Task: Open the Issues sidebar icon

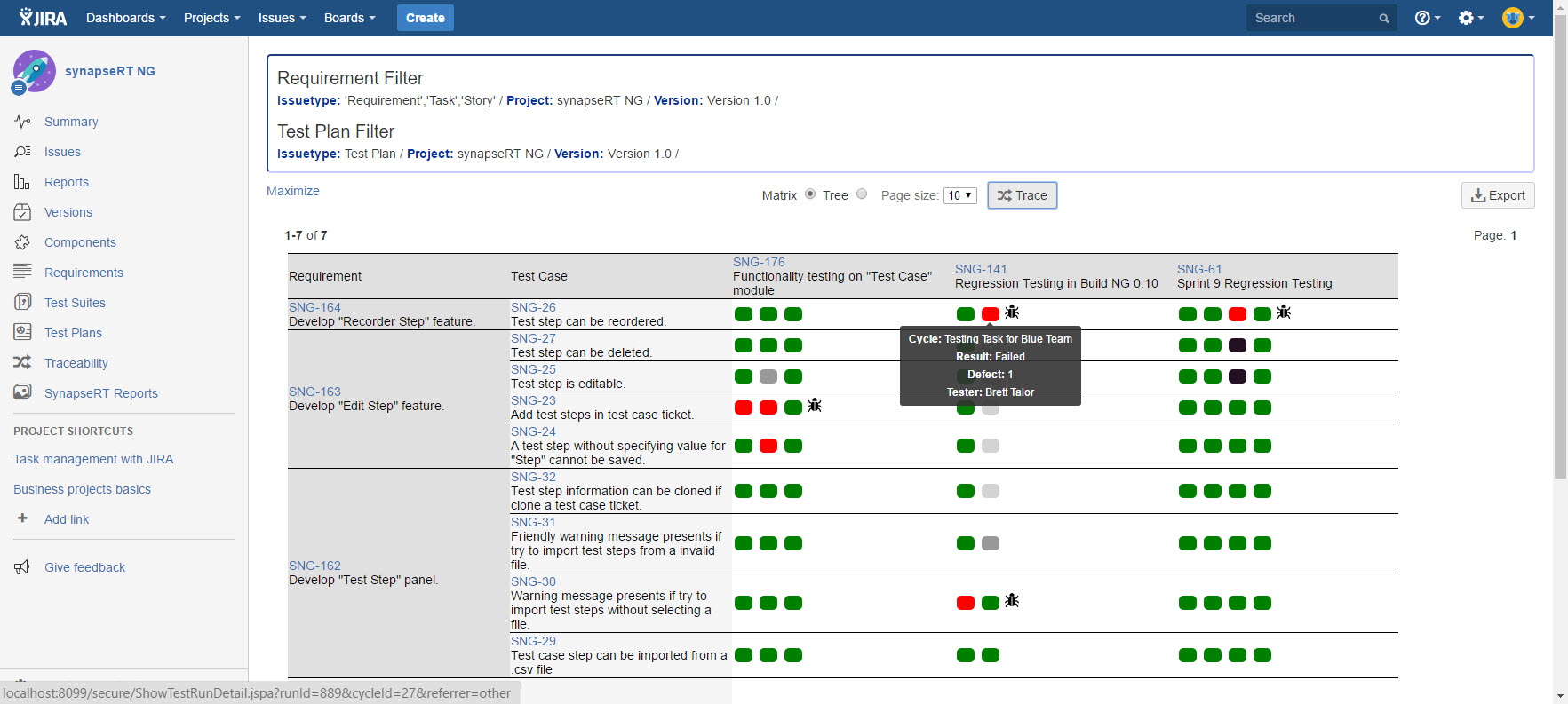Action: 22,152
